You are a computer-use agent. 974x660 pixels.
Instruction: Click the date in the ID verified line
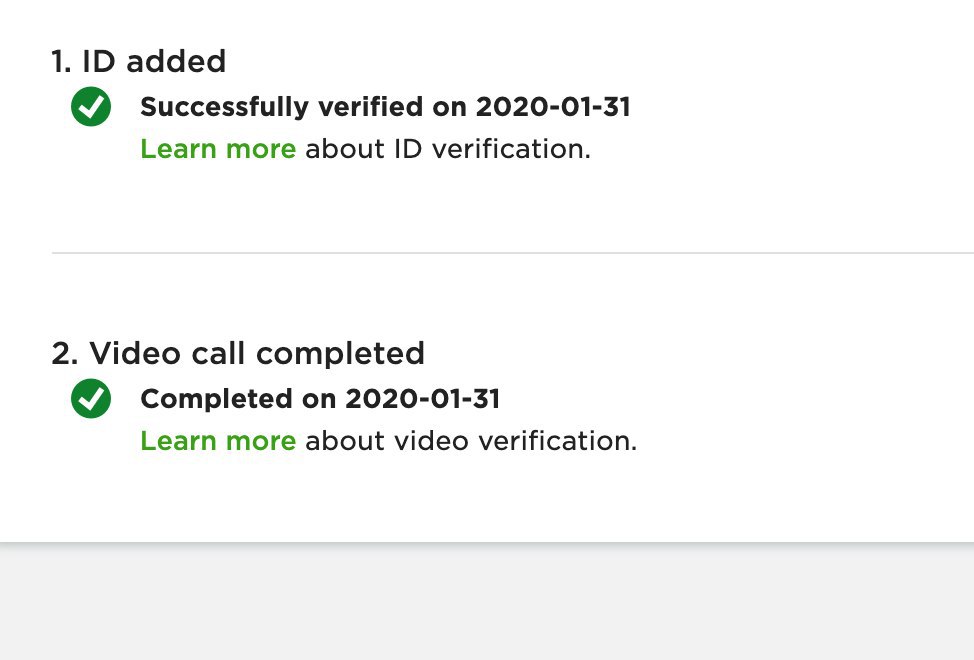[x=553, y=107]
